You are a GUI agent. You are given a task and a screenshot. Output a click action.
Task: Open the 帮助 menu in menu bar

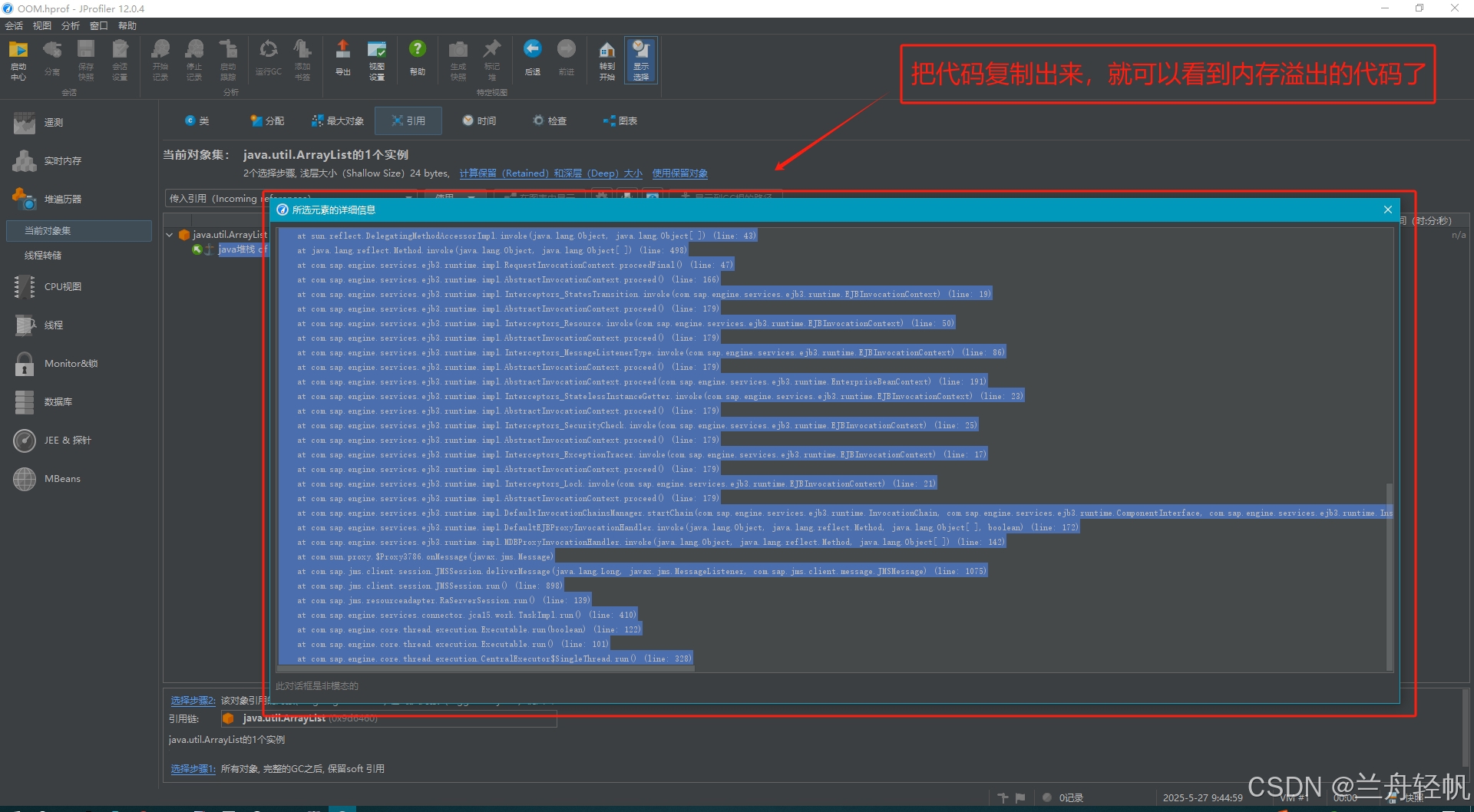127,26
